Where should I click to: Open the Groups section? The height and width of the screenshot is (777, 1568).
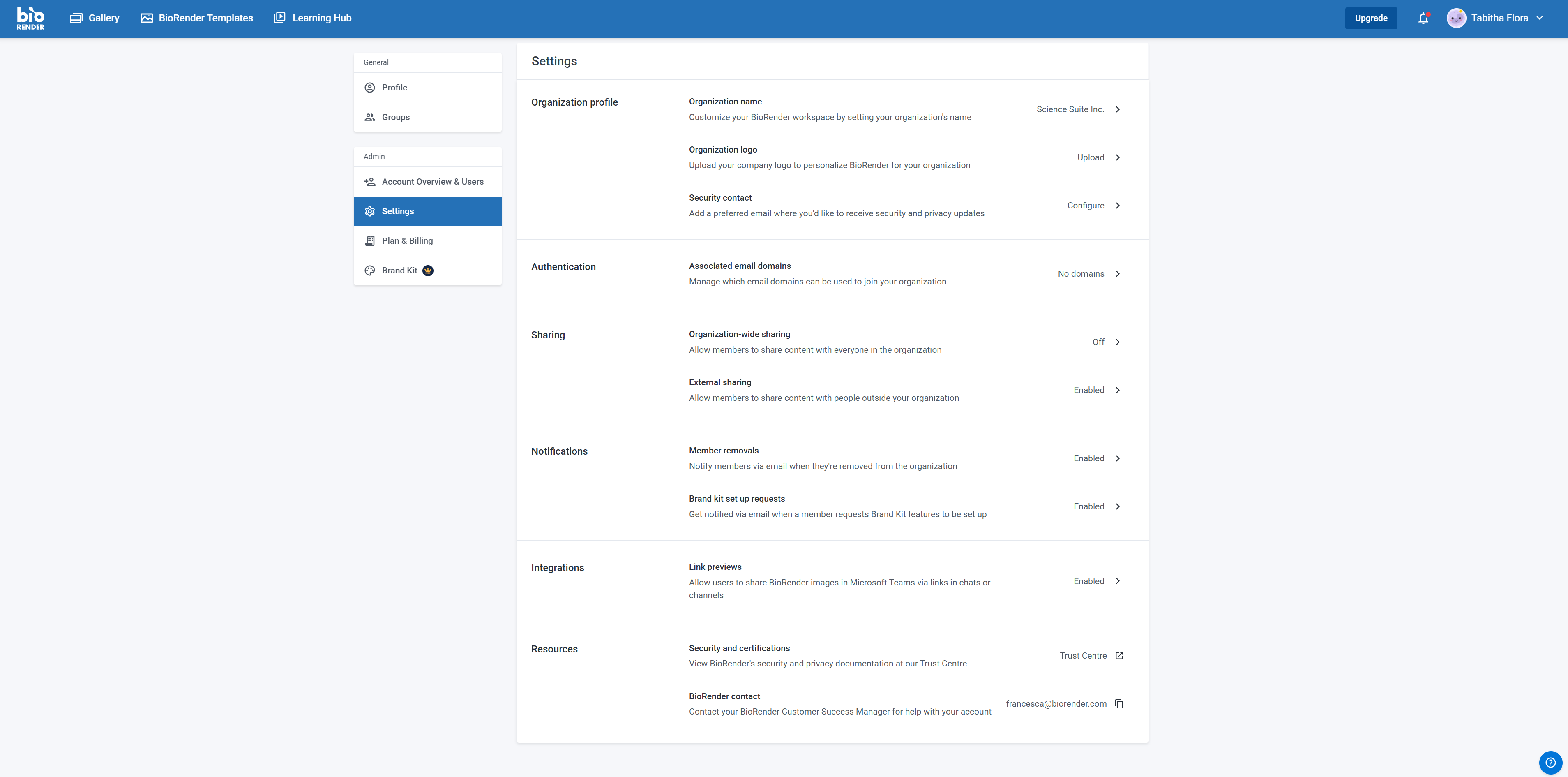tap(396, 117)
